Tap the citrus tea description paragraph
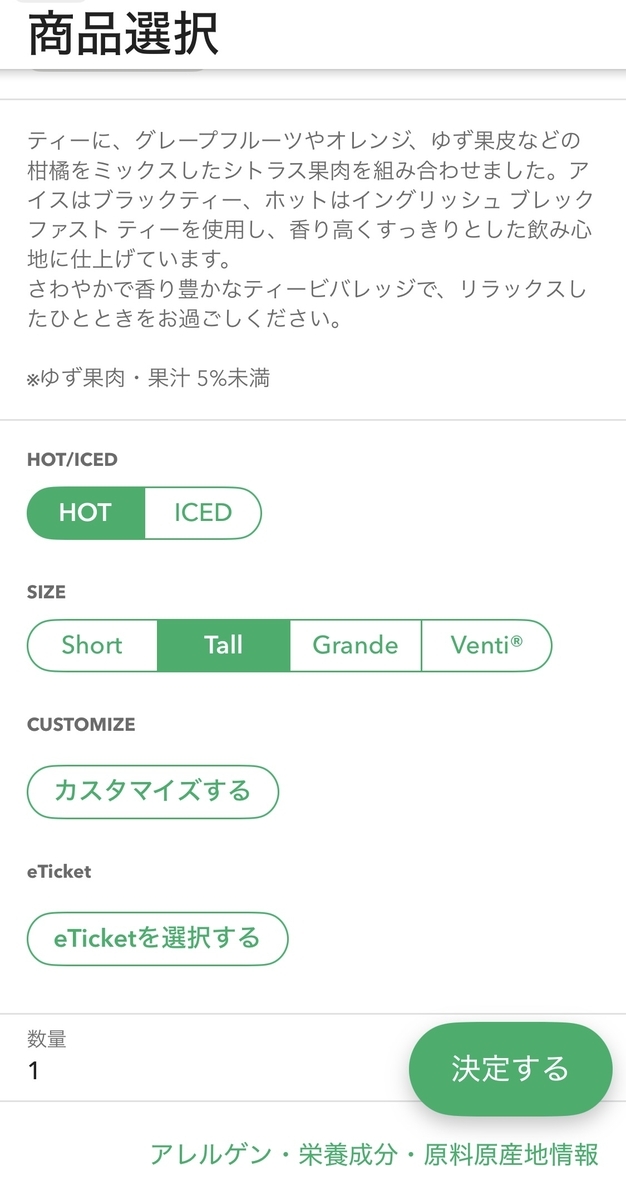The width and height of the screenshot is (626, 1200). click(x=310, y=231)
